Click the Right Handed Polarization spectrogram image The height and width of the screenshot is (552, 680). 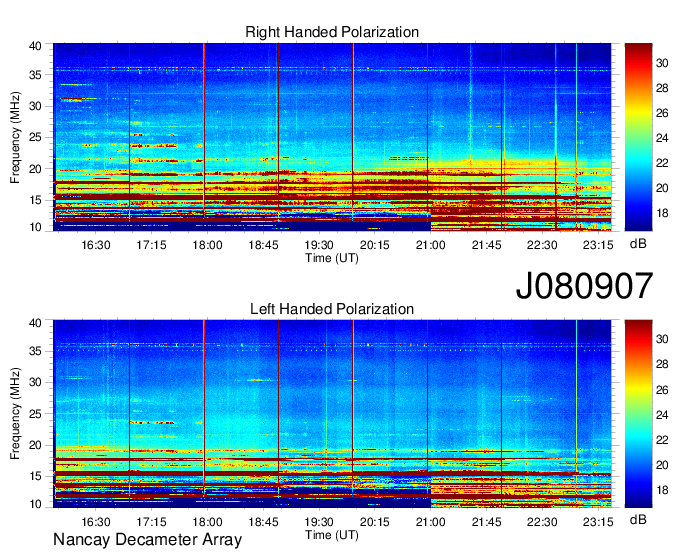point(332,137)
